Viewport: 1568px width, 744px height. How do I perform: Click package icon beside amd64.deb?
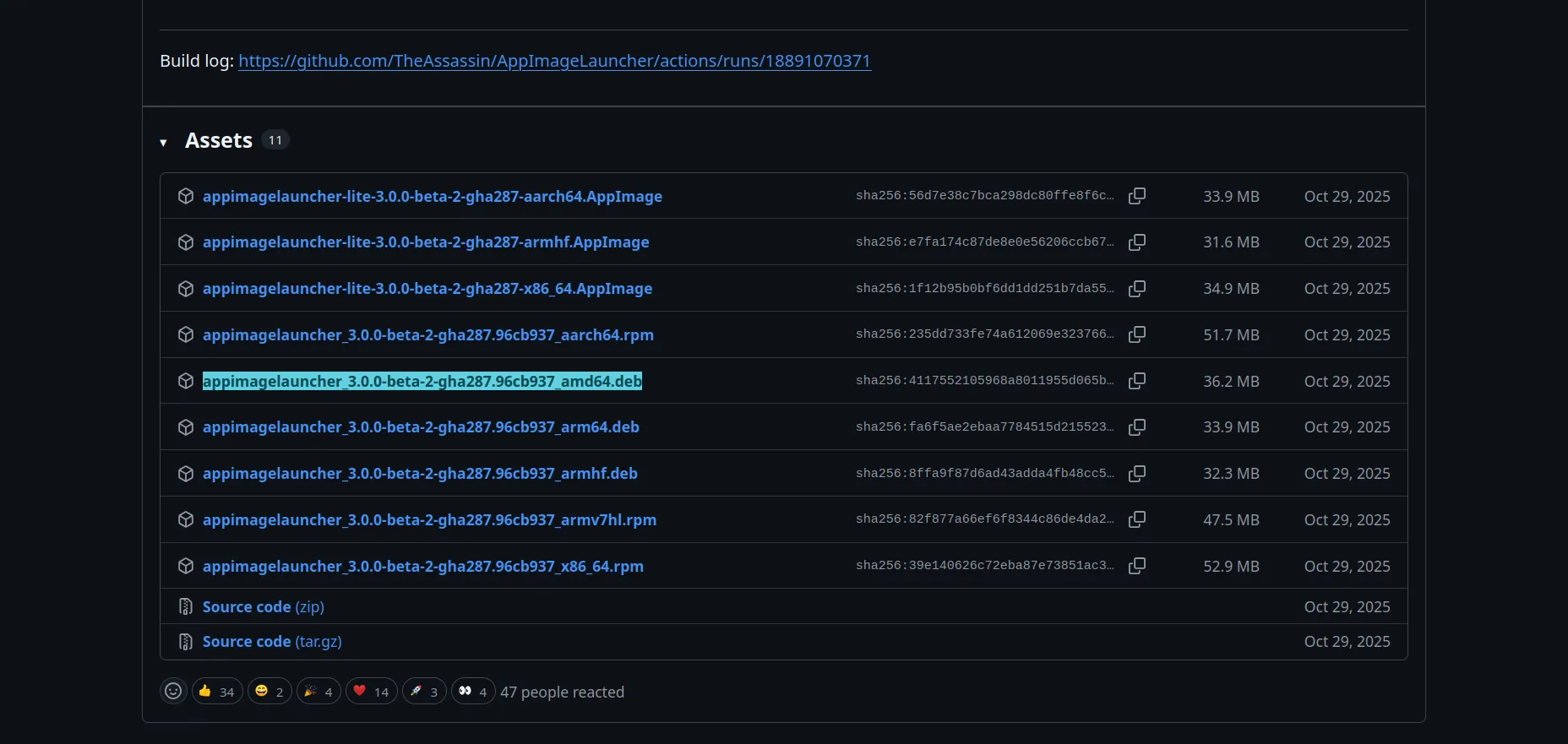(x=186, y=381)
